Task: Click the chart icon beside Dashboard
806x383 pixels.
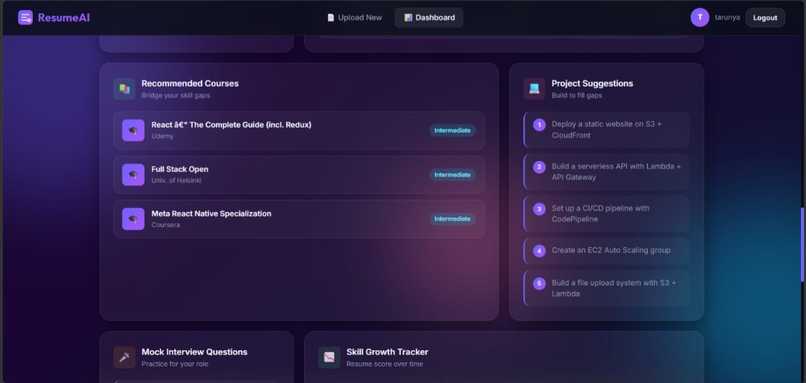Action: (x=408, y=17)
